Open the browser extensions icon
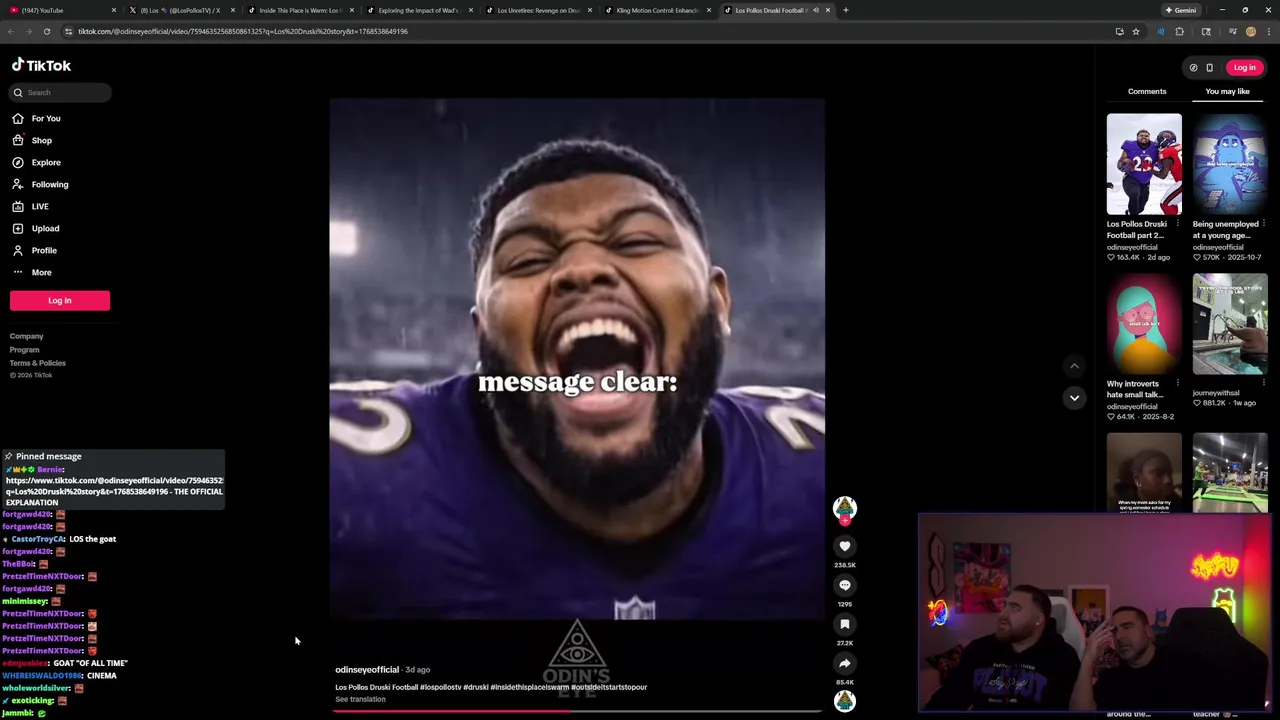Screen dimensions: 1280x720 [x=1179, y=31]
